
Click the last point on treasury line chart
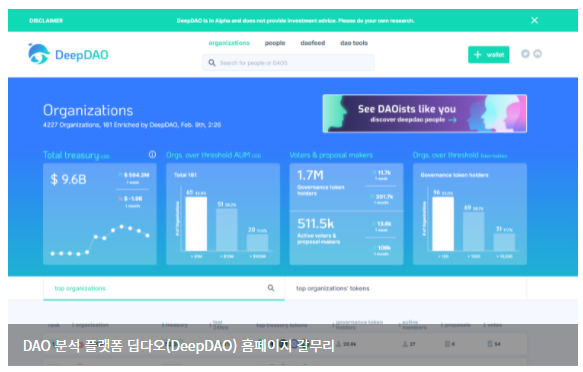[x=148, y=235]
